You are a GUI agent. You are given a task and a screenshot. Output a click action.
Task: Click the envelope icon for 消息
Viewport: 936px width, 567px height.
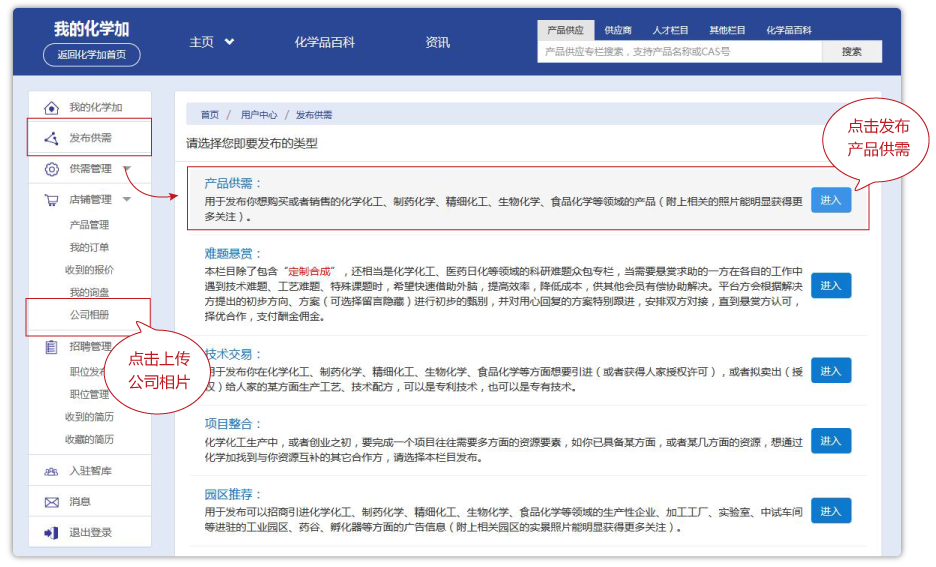(52, 502)
